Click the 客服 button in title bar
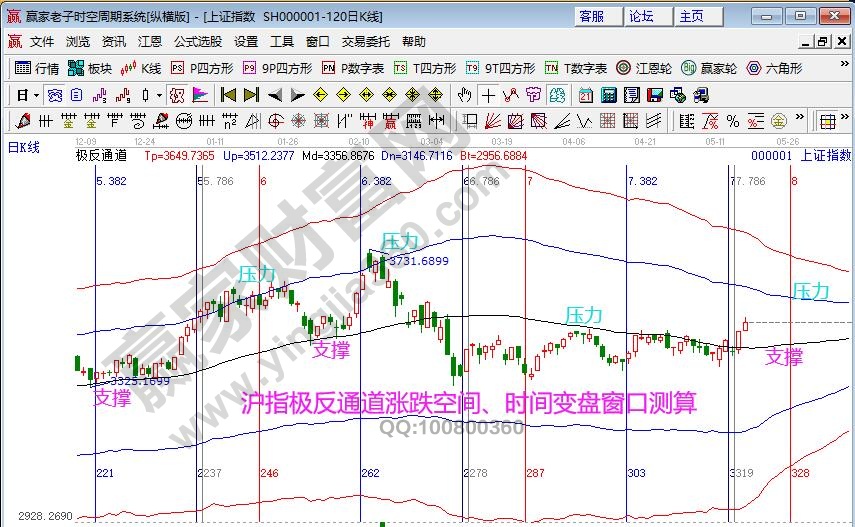855x527 pixels. 590,16
